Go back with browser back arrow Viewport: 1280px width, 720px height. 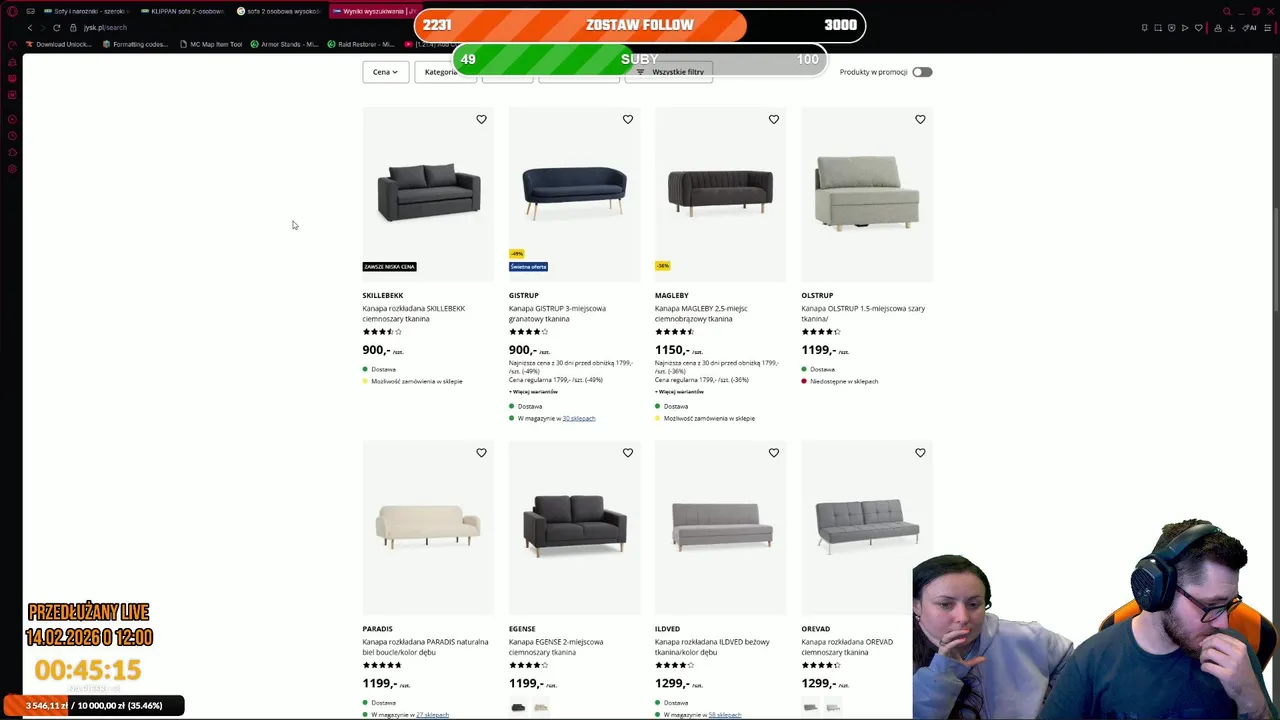30,28
